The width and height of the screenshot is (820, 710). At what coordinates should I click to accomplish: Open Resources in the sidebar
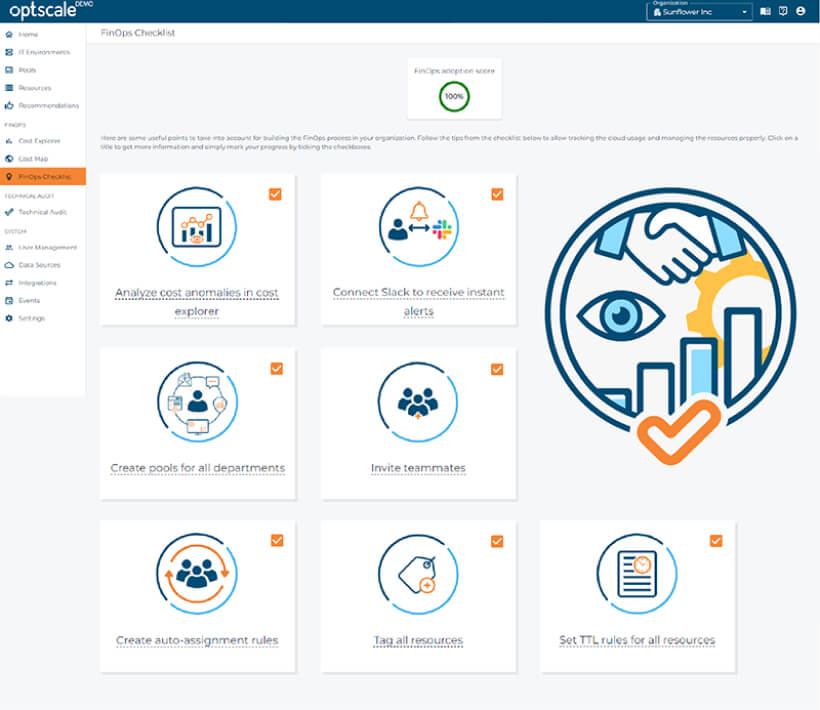tap(43, 88)
